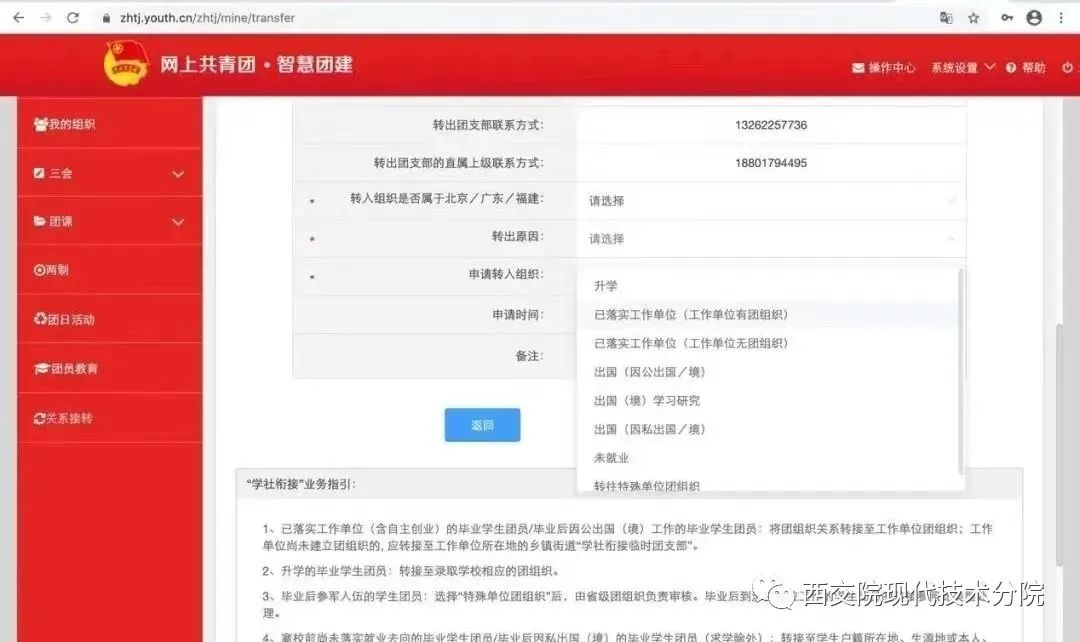Image resolution: width=1080 pixels, height=642 pixels.
Task: Click the Communist Youth League logo emblem
Action: click(126, 65)
